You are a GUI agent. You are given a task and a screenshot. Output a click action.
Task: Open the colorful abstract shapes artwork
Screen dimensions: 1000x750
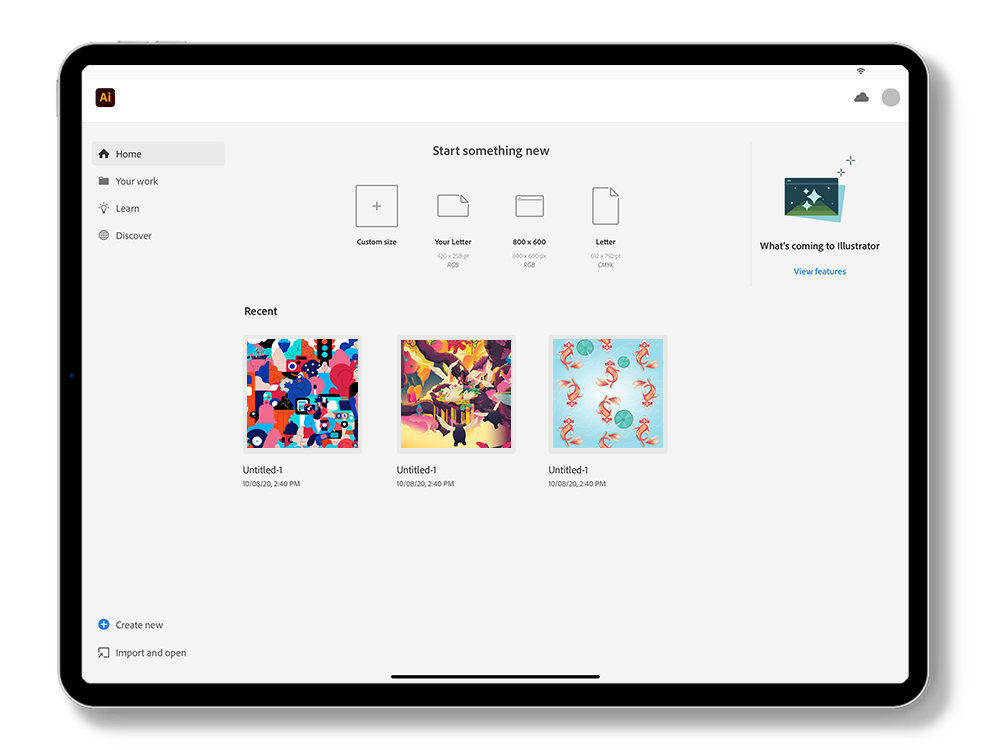click(x=302, y=394)
